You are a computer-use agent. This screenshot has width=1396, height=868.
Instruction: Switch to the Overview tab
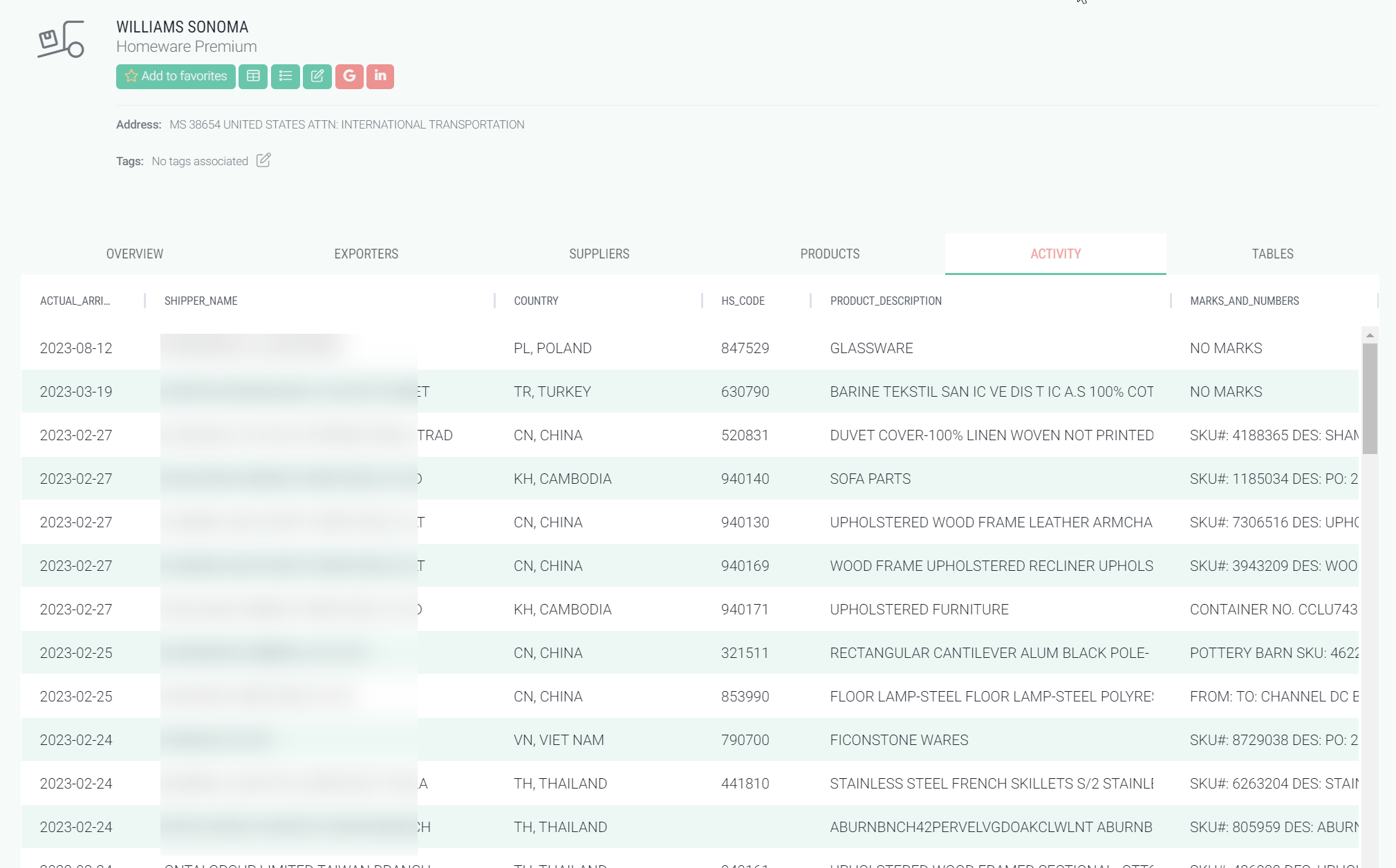(x=135, y=254)
